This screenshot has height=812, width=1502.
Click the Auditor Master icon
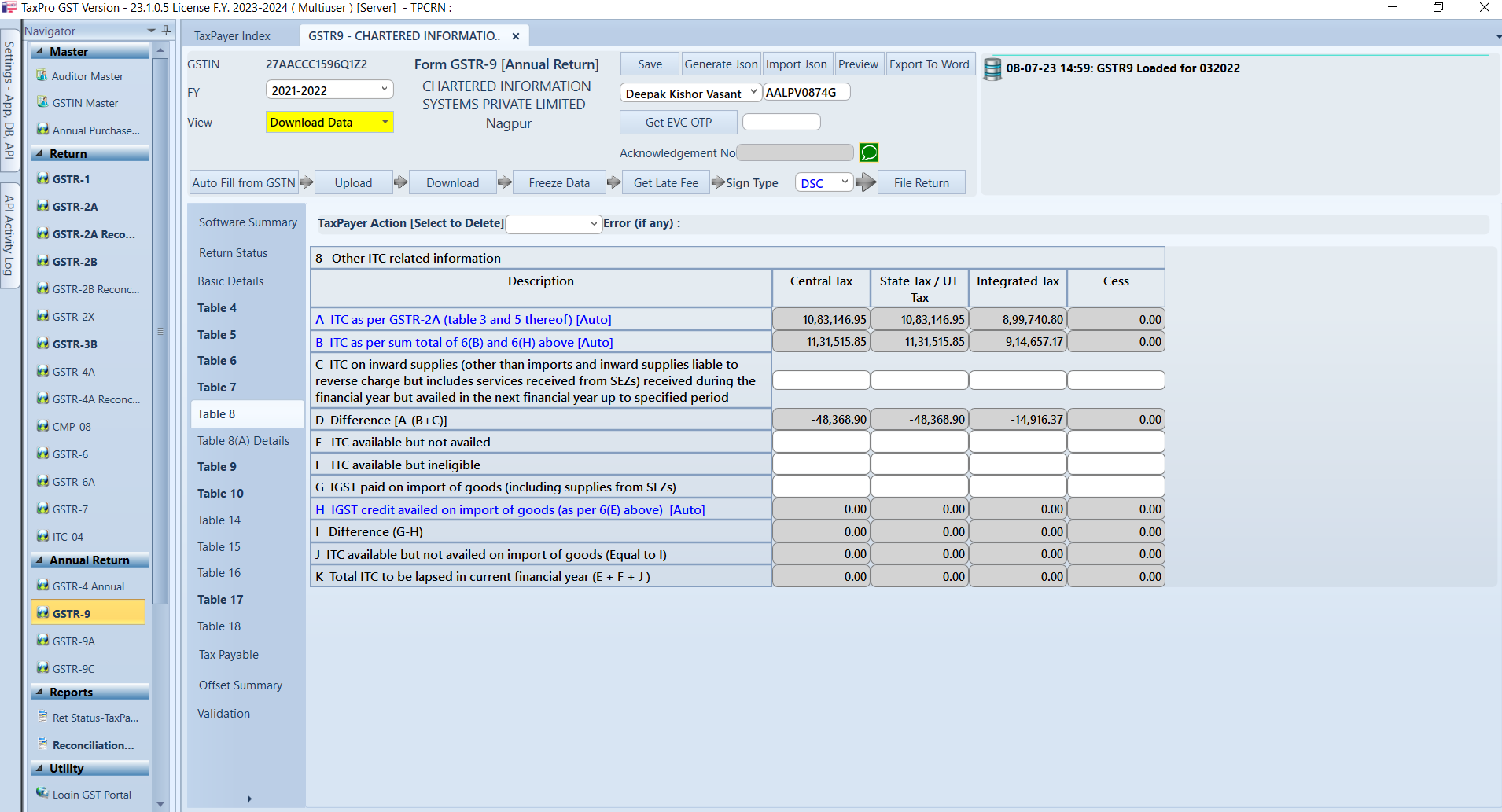[42, 75]
